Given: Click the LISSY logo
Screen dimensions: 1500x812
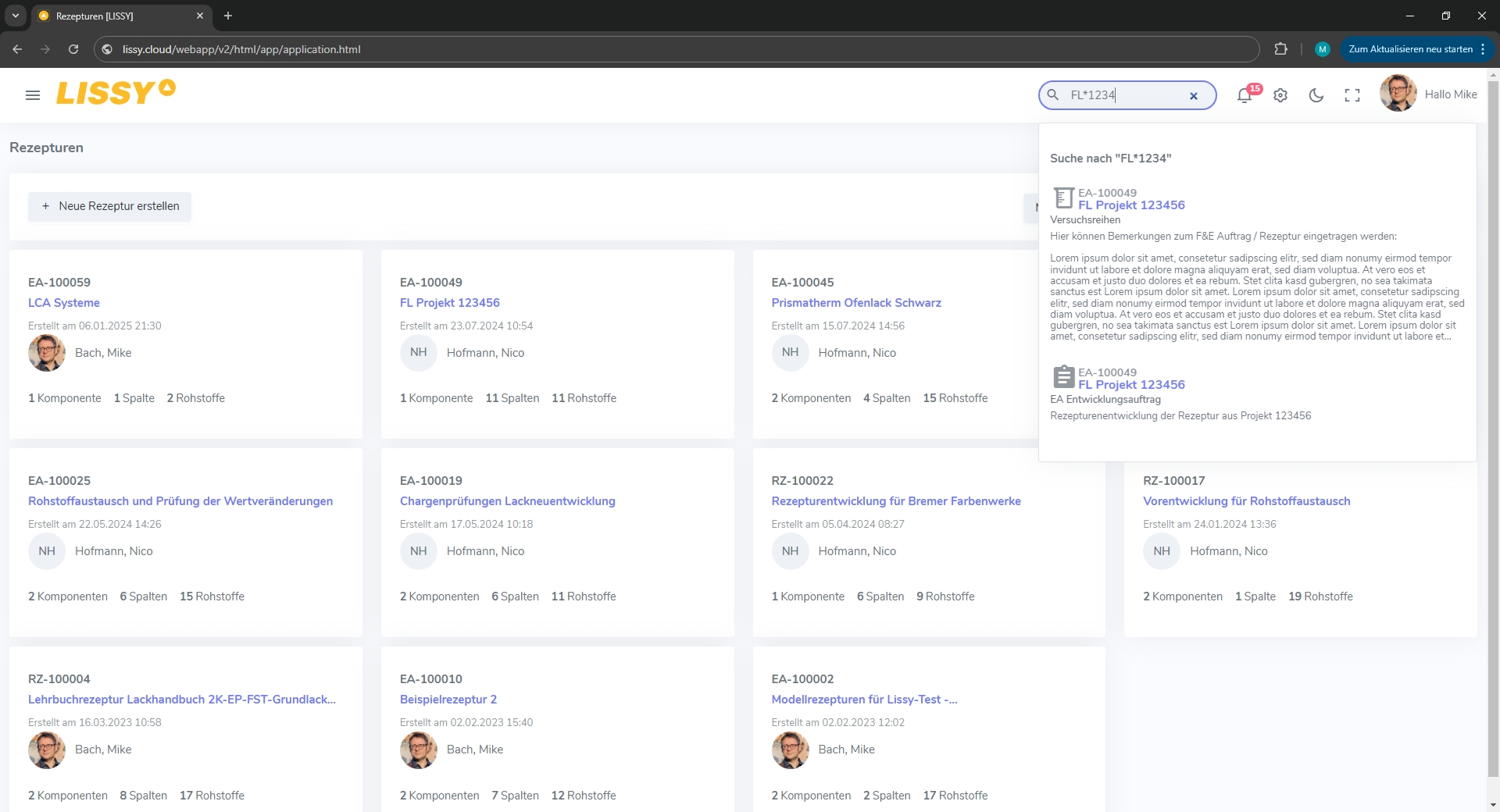Looking at the screenshot, I should tap(116, 92).
